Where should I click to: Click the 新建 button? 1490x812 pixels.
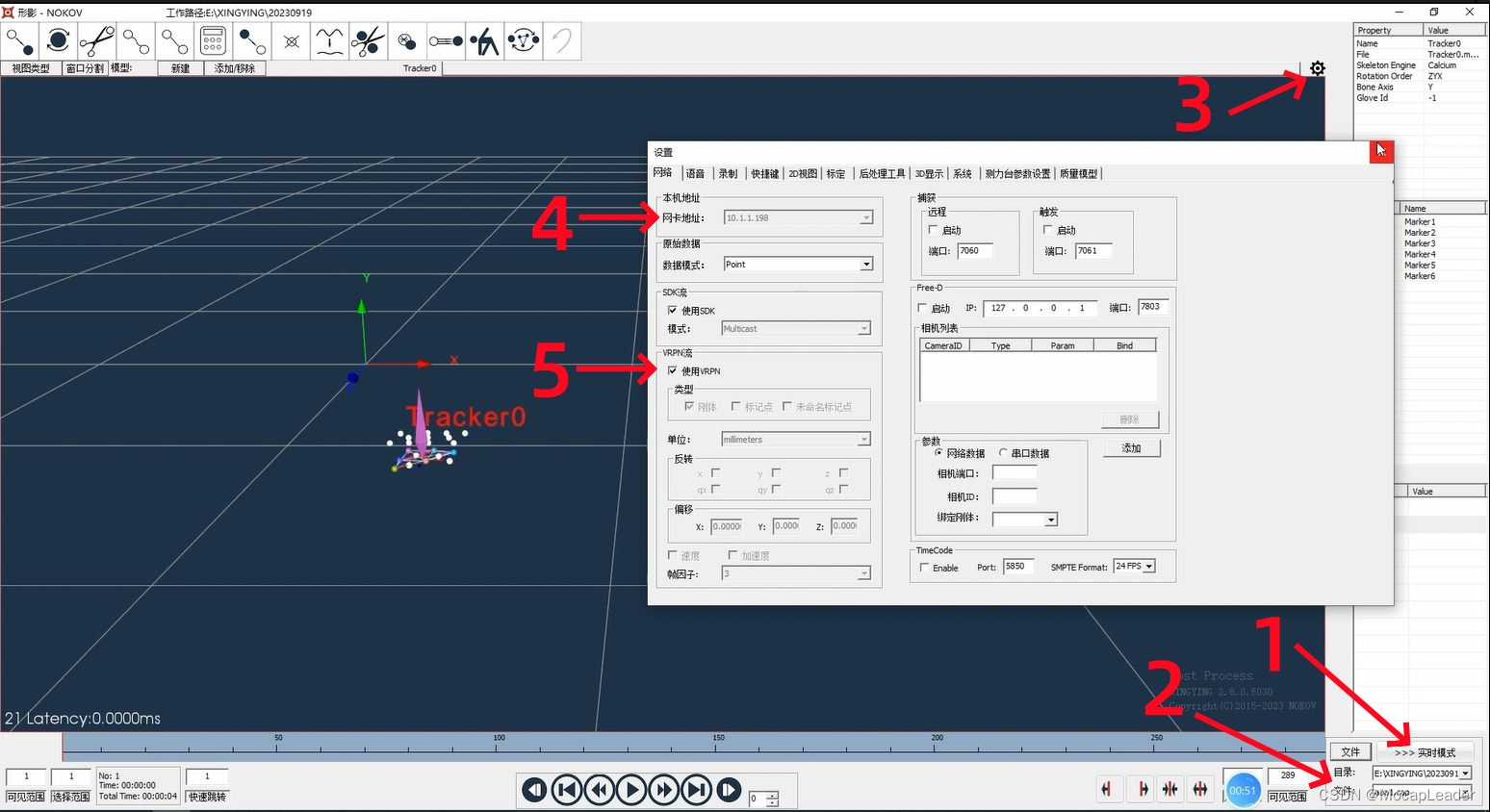[x=180, y=68]
